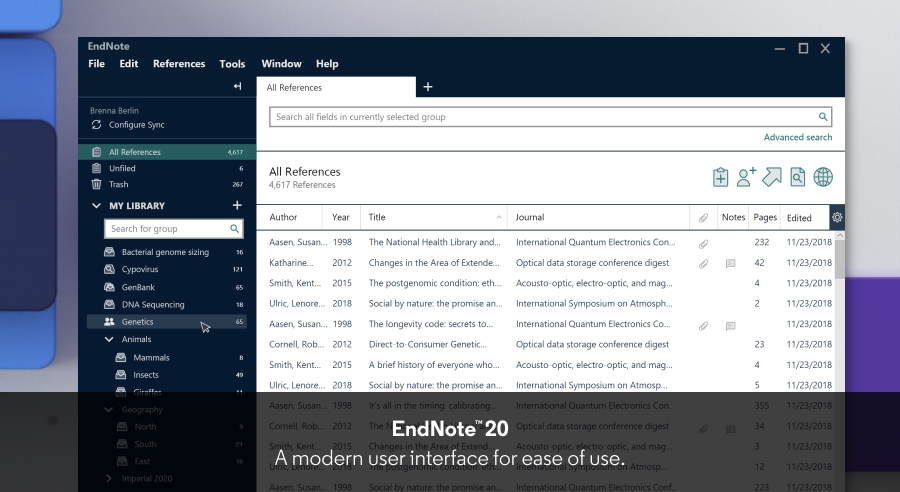Select the Mammals group label

[151, 357]
